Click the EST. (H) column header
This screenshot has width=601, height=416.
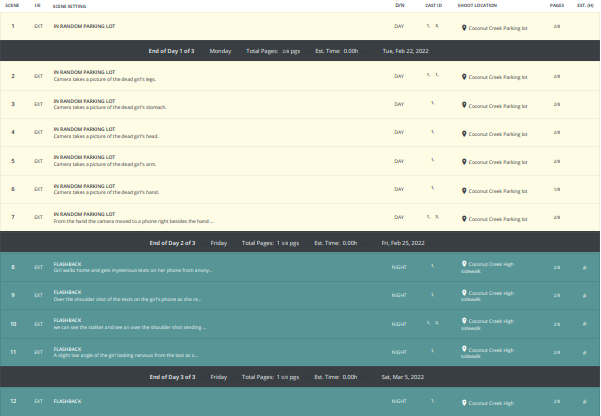point(585,5)
